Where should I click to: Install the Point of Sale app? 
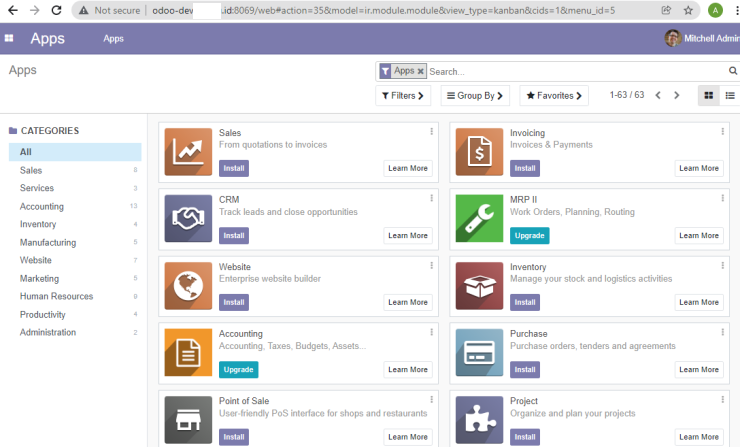pyautogui.click(x=234, y=437)
